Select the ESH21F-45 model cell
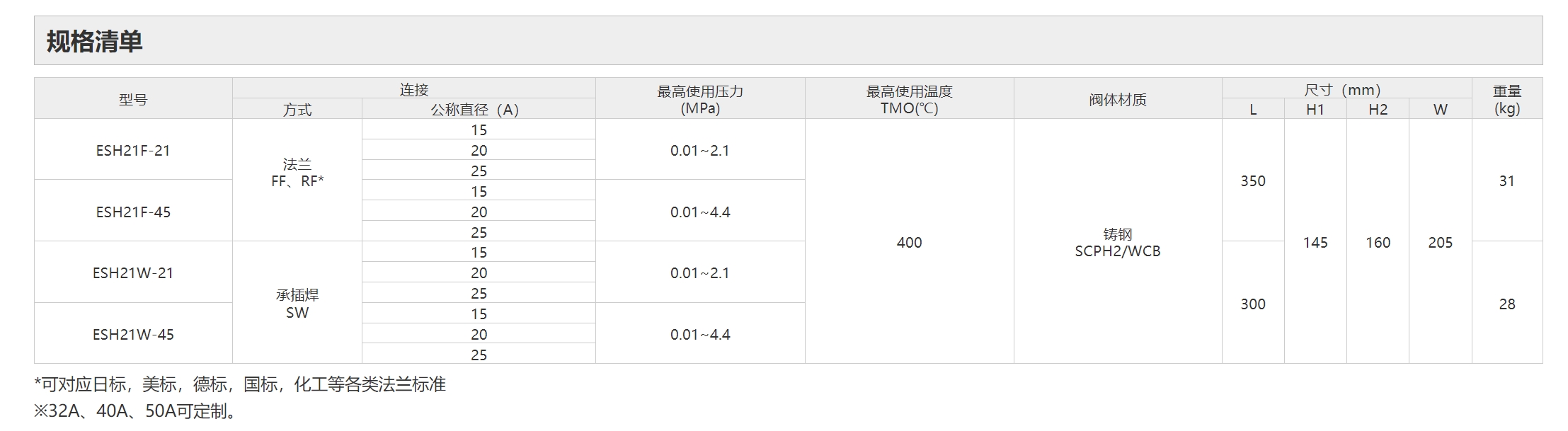This screenshot has height=431, width=1568. 133,212
